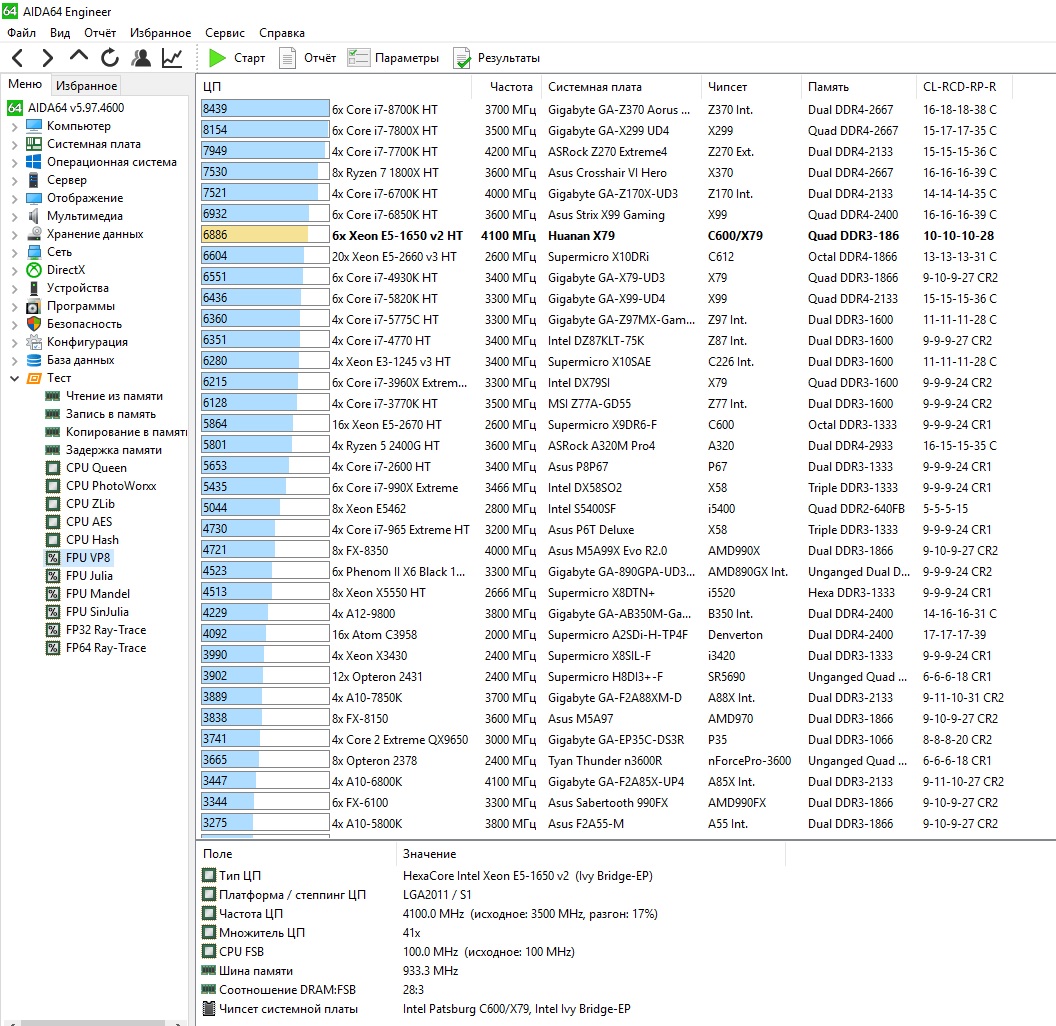Sort by Системная плата column header
1056x1026 pixels.
click(x=621, y=87)
